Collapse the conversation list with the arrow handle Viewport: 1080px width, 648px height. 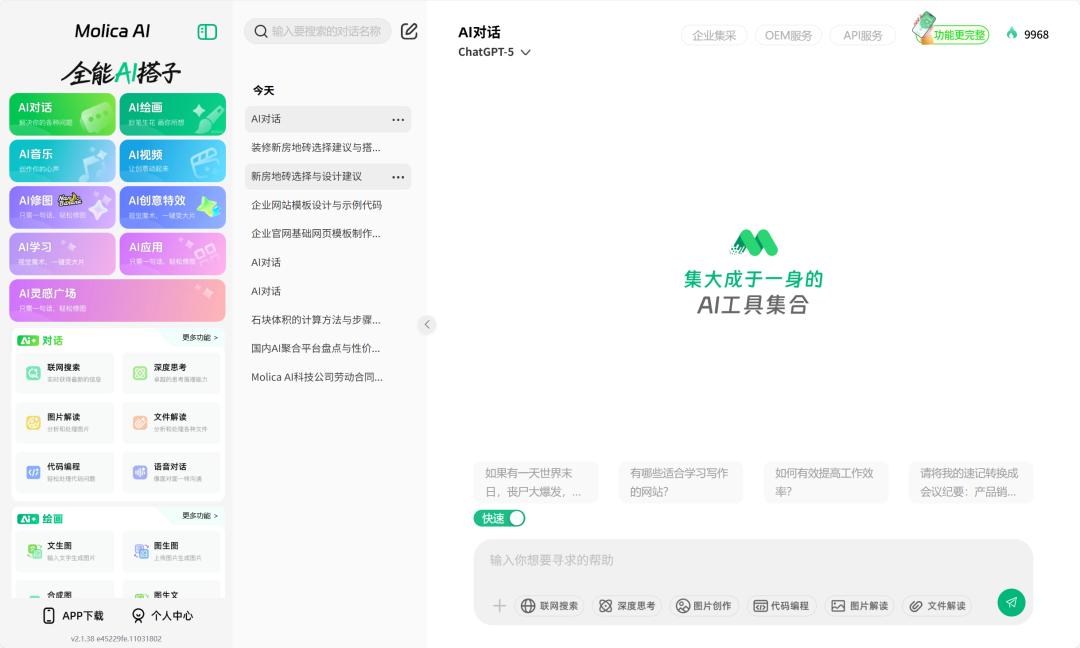click(427, 324)
